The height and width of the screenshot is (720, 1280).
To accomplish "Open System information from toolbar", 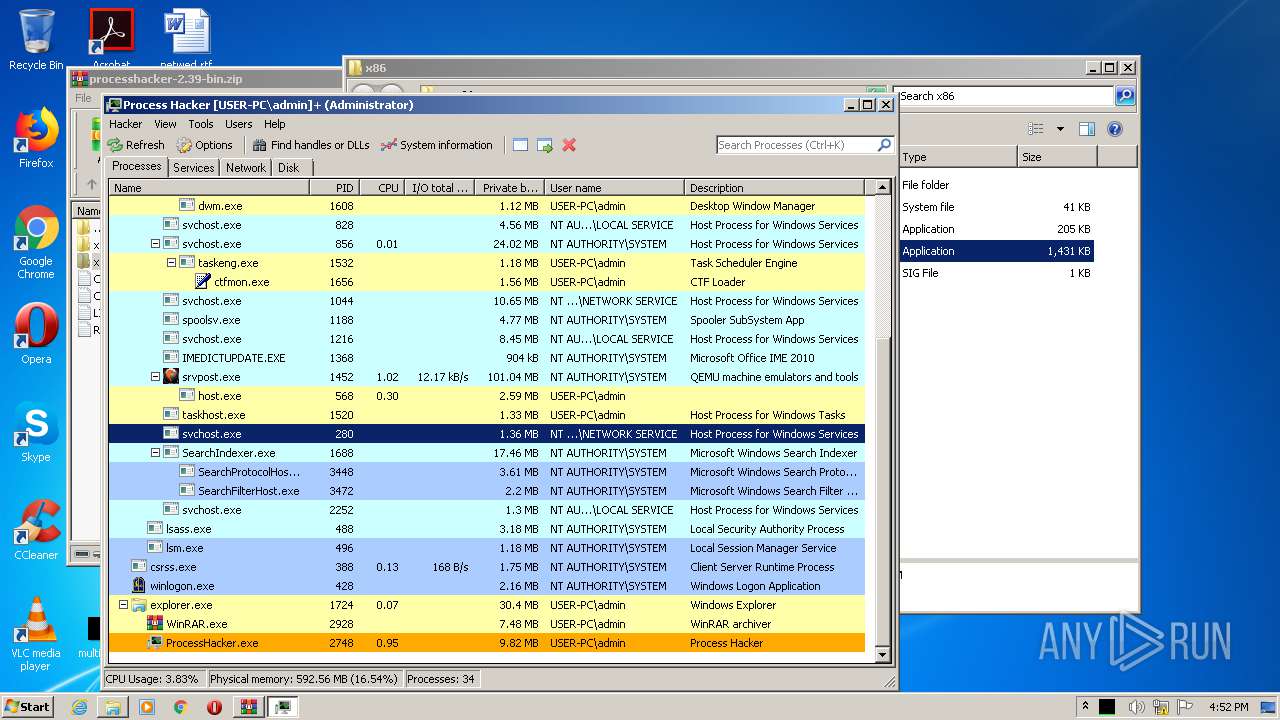I will coord(436,145).
